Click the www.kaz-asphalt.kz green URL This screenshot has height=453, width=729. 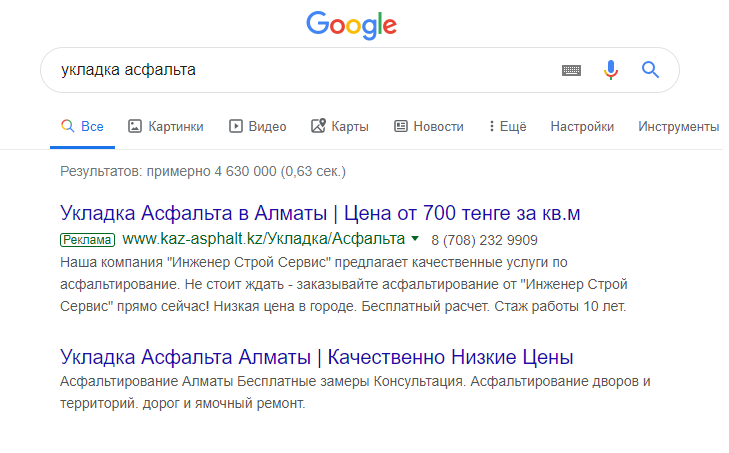point(264,240)
